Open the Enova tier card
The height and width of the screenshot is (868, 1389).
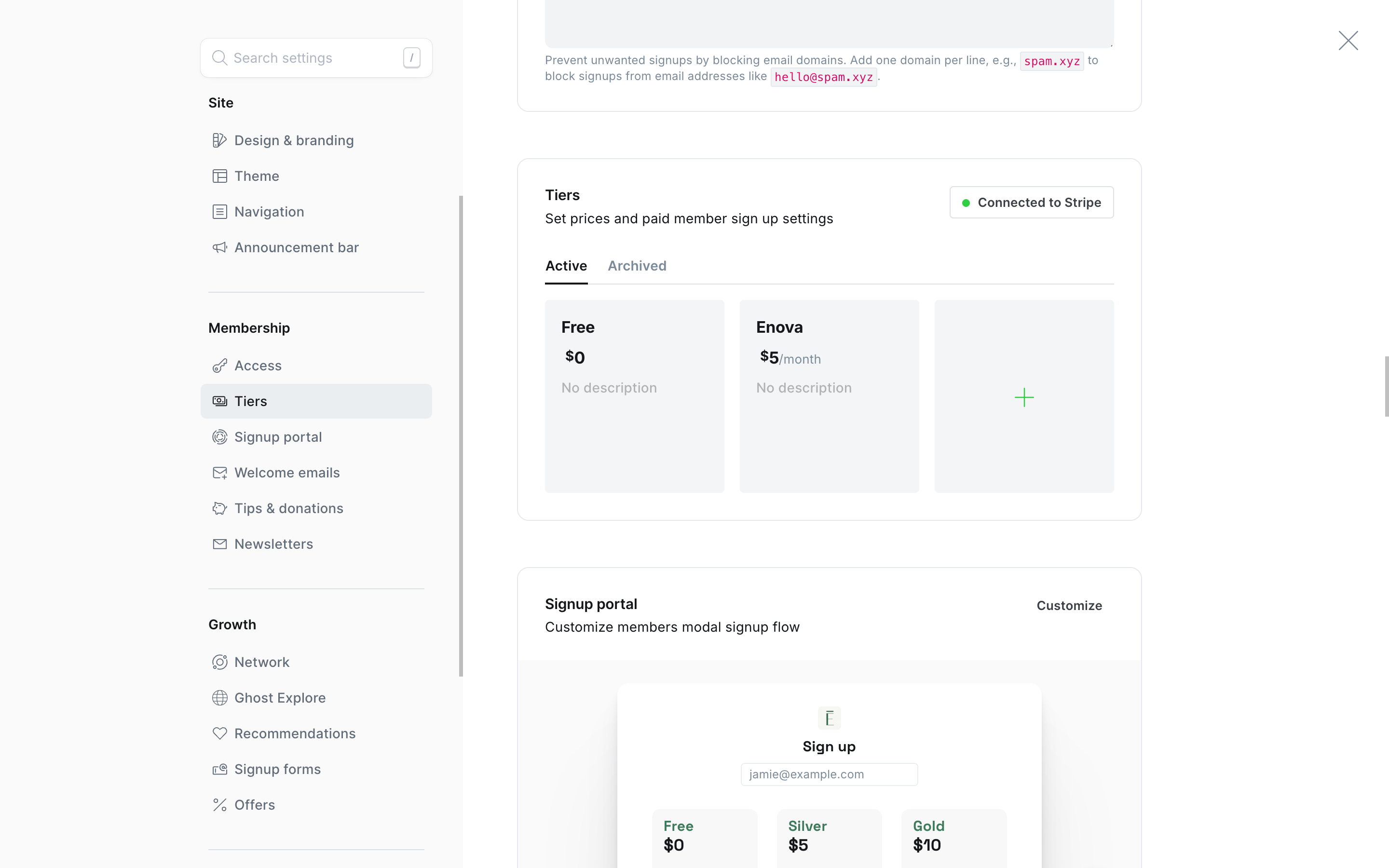pos(829,396)
